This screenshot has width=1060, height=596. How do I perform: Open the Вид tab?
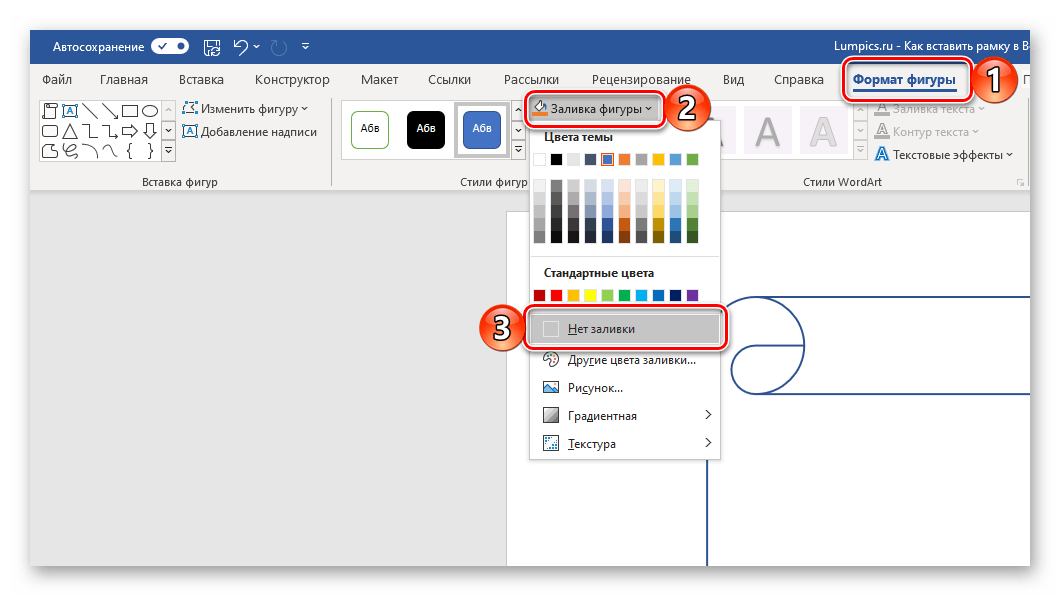click(733, 80)
